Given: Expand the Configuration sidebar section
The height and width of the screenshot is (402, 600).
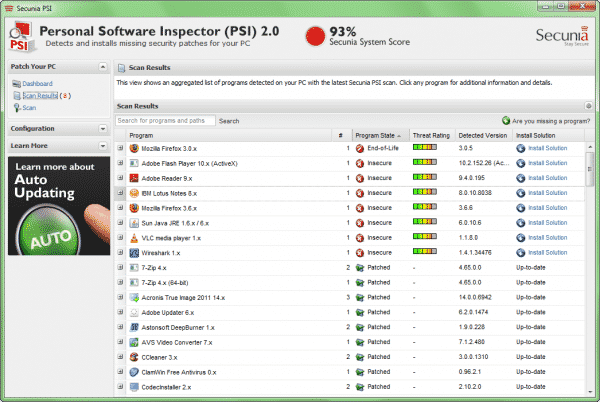Looking at the screenshot, I should click(x=102, y=129).
